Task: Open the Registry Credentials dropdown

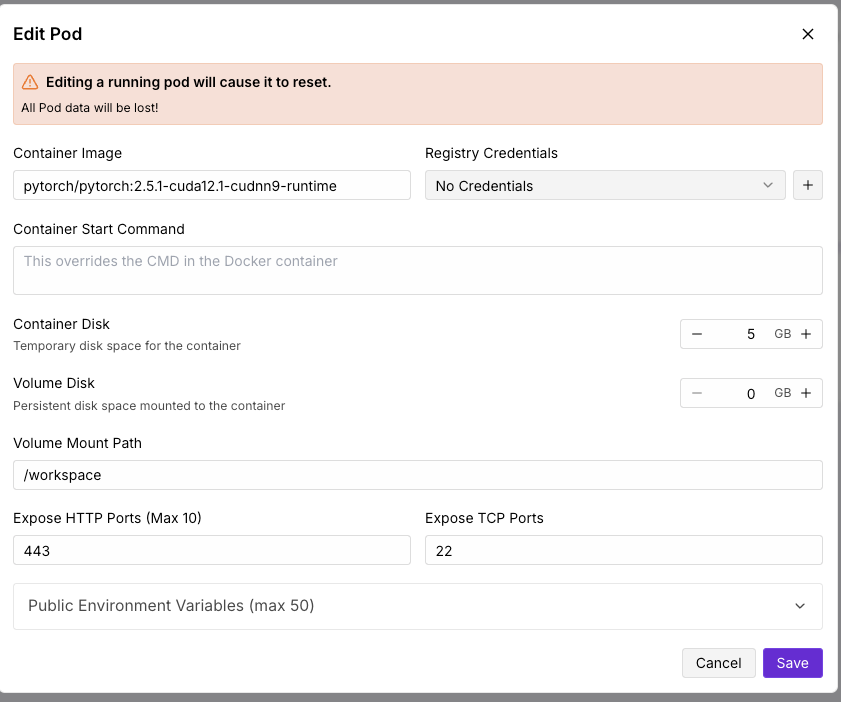Action: pos(604,185)
